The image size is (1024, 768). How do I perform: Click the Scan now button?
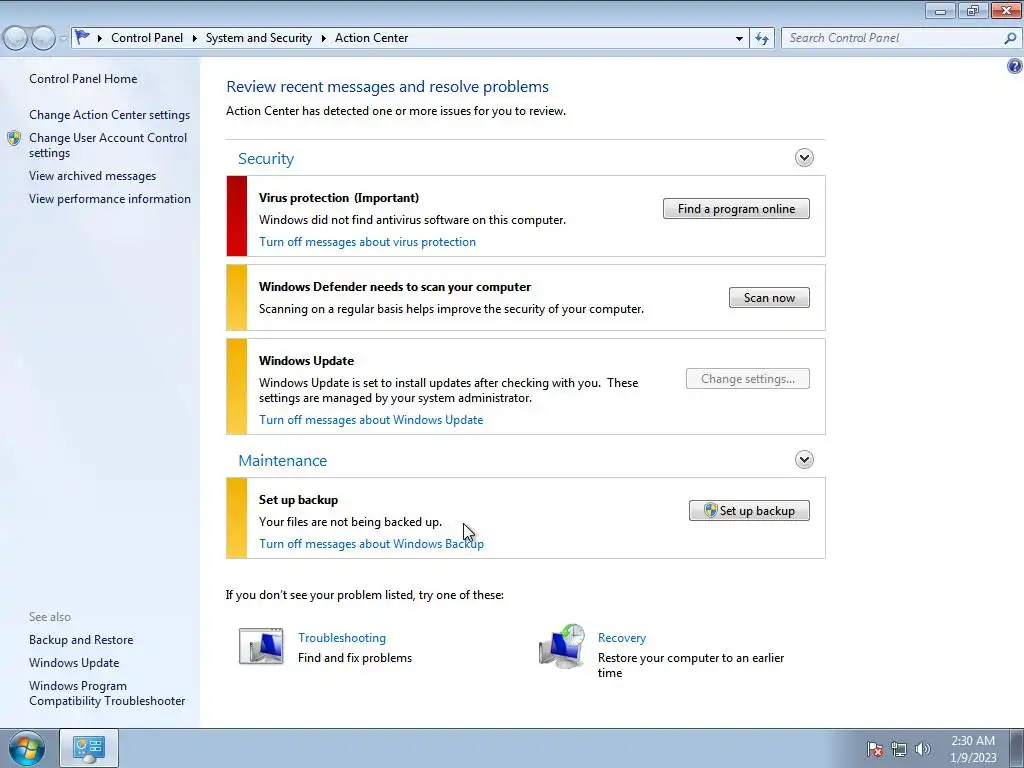coord(769,298)
